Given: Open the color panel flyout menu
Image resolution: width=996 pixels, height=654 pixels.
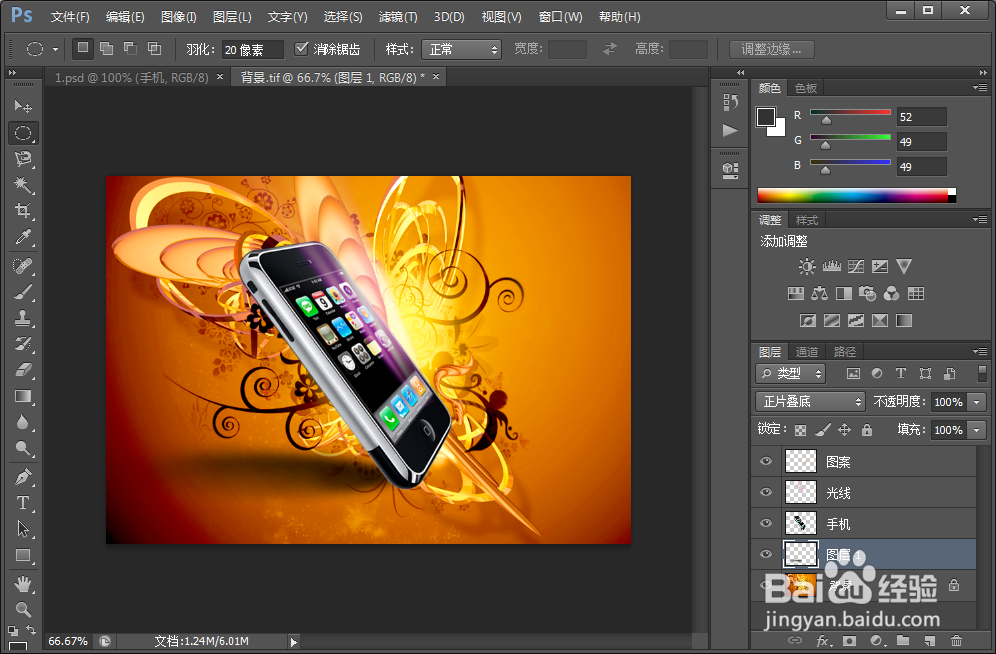Looking at the screenshot, I should tap(979, 88).
